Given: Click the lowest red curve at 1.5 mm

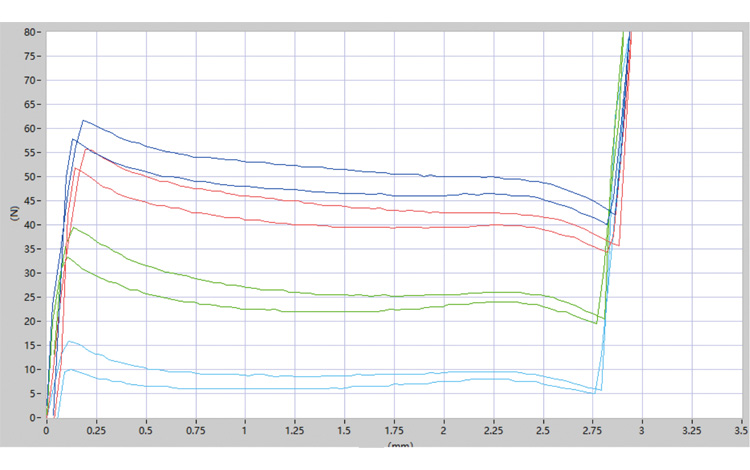Looking at the screenshot, I should tap(343, 227).
